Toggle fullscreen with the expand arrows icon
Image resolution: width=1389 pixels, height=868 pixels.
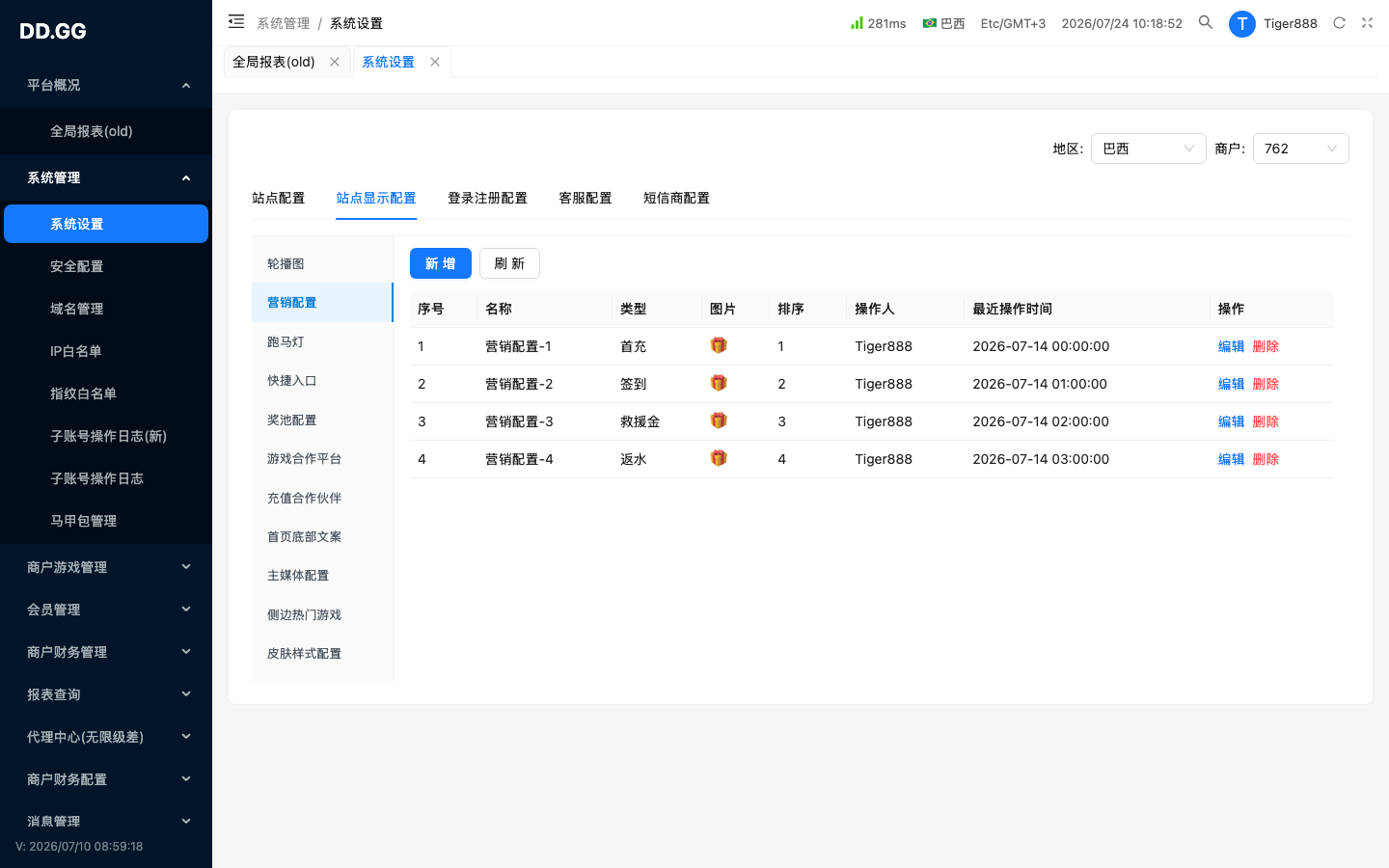point(1367,23)
